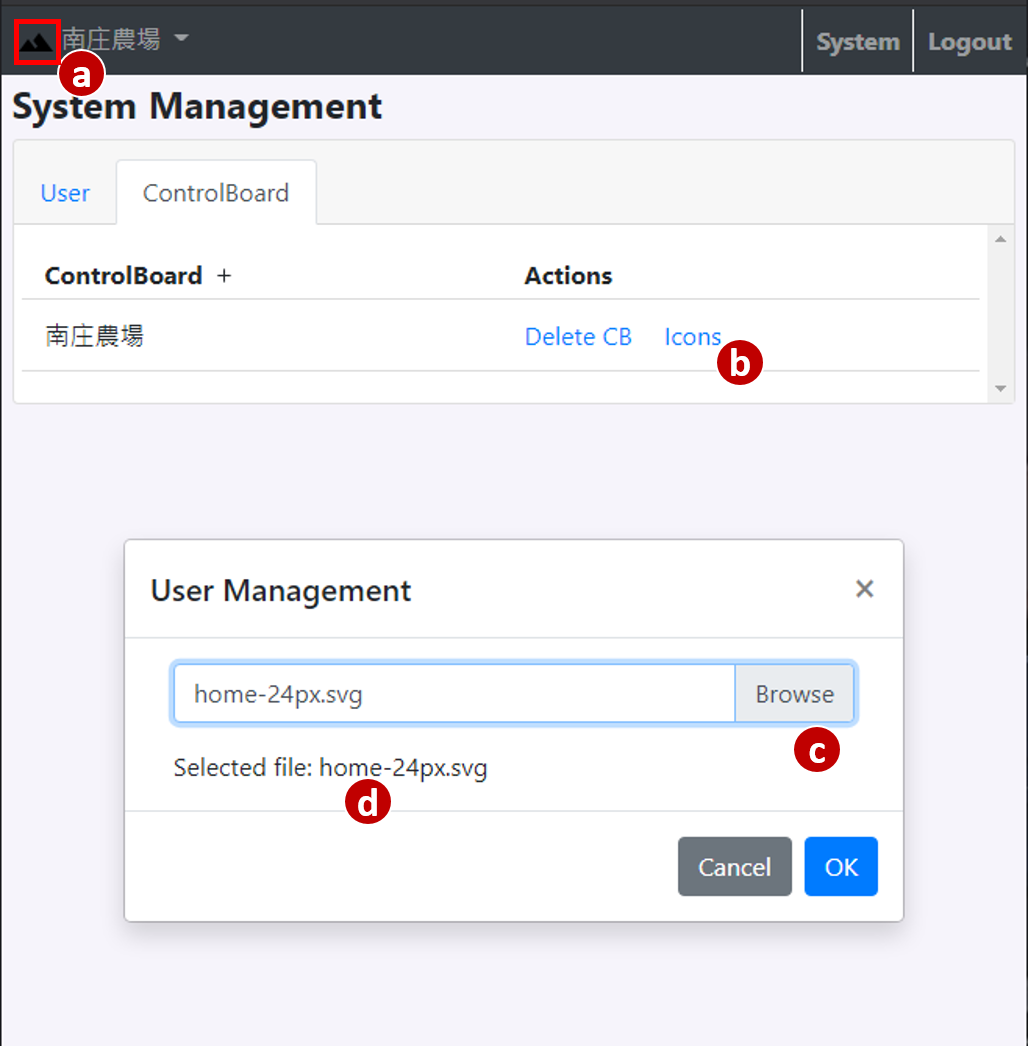The width and height of the screenshot is (1028, 1046).
Task: Close the User Management dialog with X
Action: (x=865, y=588)
